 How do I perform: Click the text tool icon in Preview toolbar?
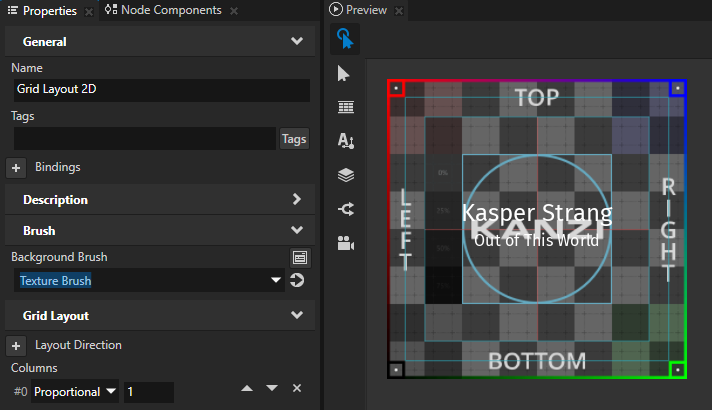345,141
